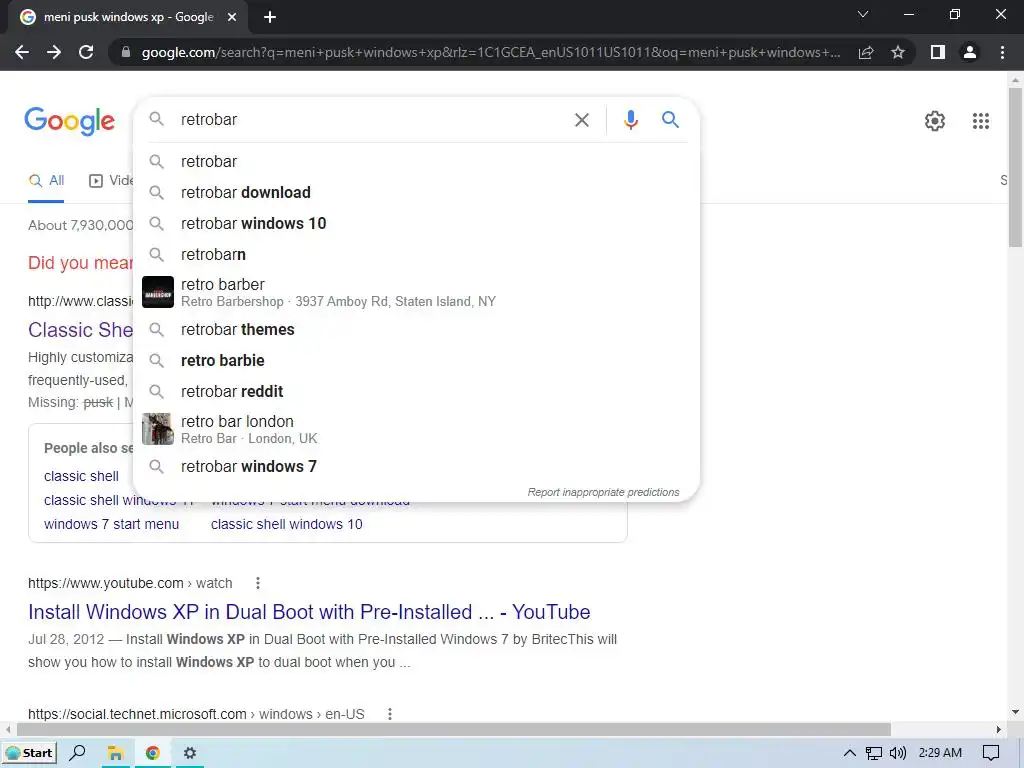This screenshot has height=768, width=1024.
Task: Close the 'meni pusk windows xp' tab
Action: pyautogui.click(x=232, y=17)
